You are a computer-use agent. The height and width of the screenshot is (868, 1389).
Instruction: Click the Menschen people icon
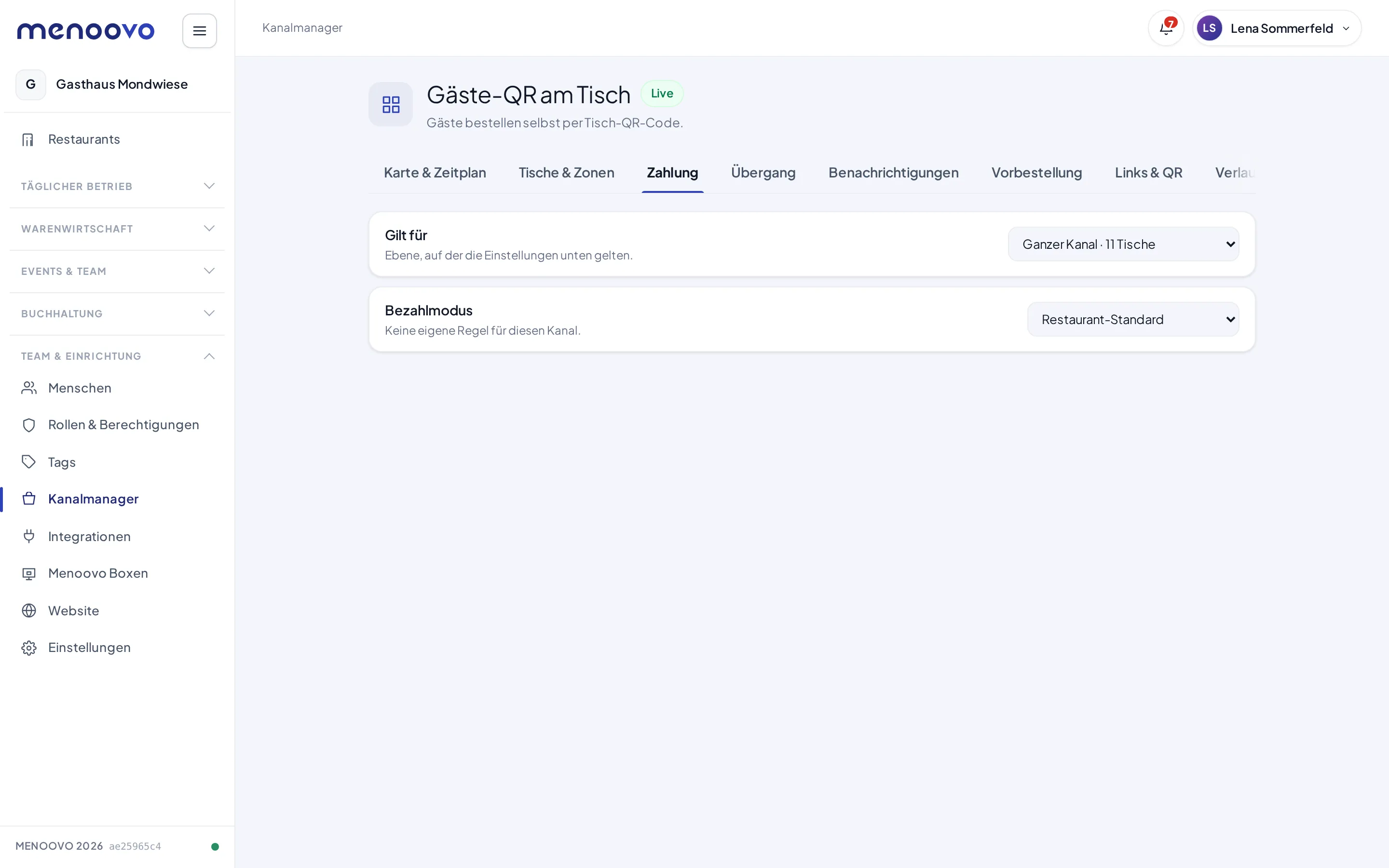click(29, 388)
